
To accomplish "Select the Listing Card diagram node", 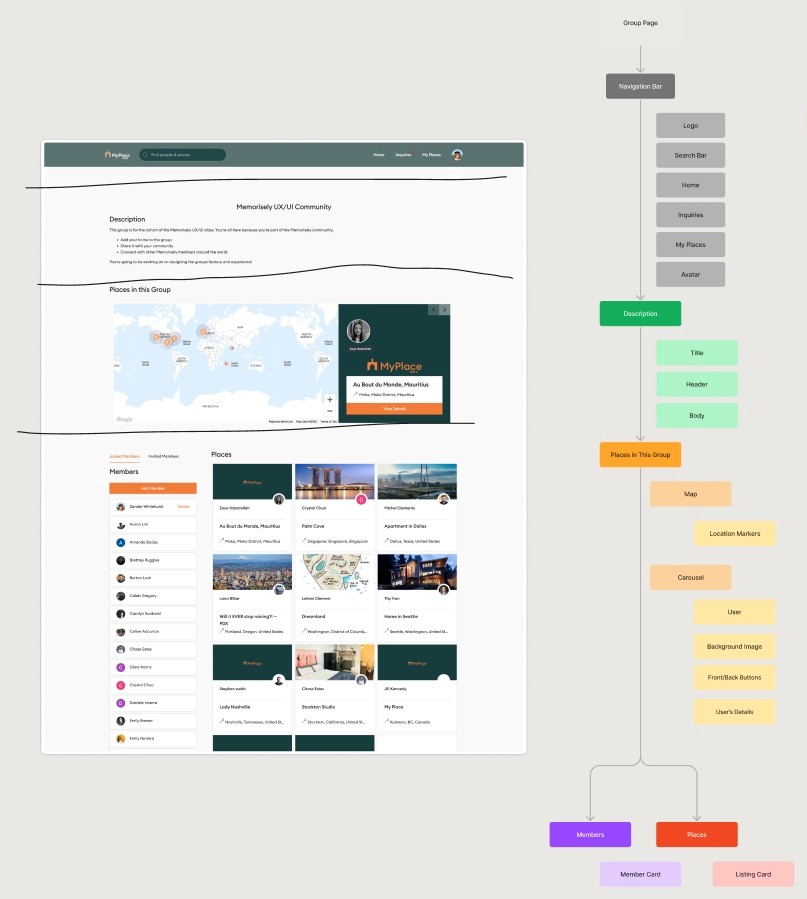I will click(753, 874).
